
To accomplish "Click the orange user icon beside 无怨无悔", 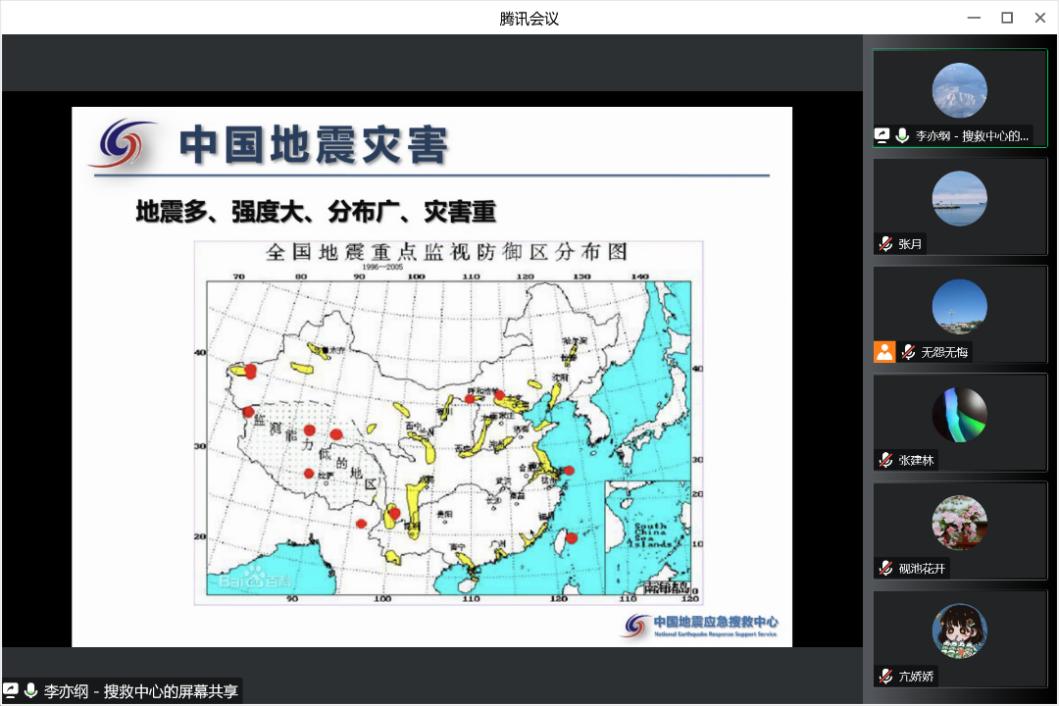I will (x=884, y=352).
